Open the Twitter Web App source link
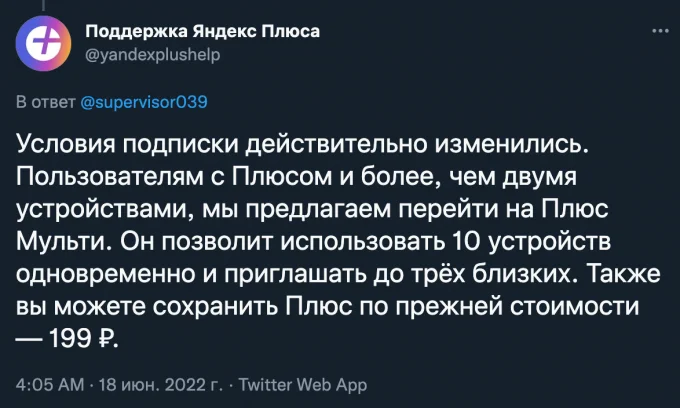 tap(303, 385)
